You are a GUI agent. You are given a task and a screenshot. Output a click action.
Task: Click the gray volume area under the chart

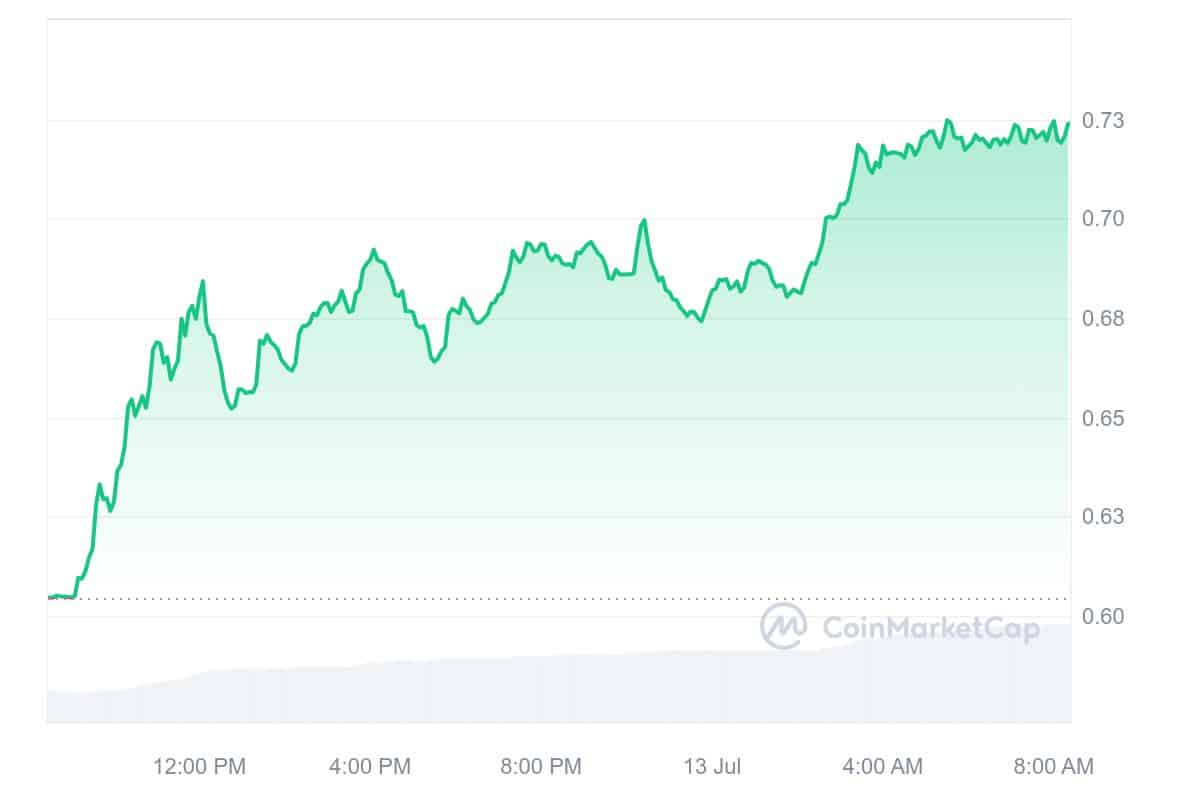click(x=500, y=690)
